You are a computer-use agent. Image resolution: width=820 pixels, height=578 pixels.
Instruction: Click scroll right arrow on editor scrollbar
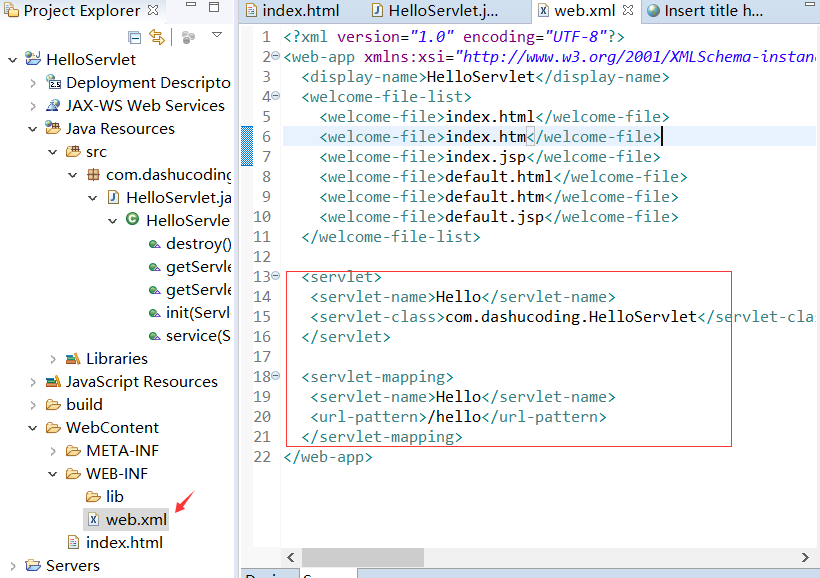[805, 558]
